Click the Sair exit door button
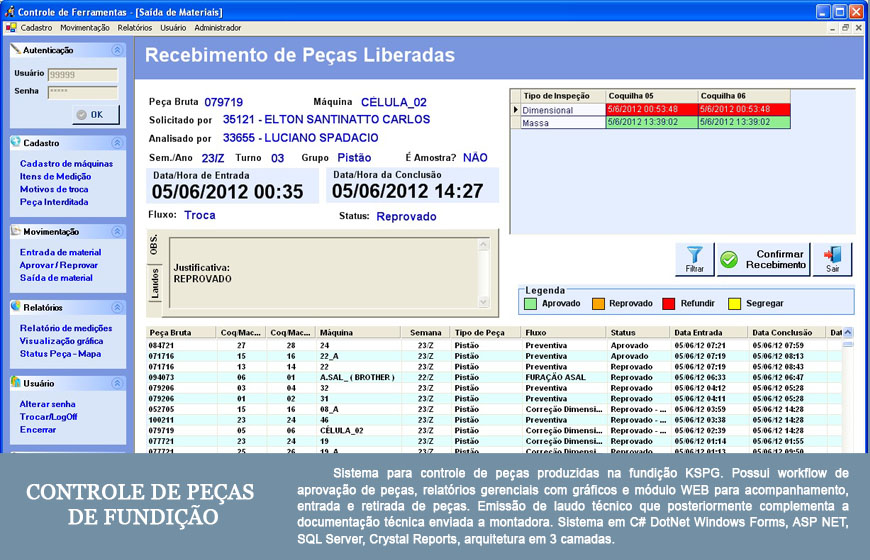The height and width of the screenshot is (560, 870). coord(832,259)
